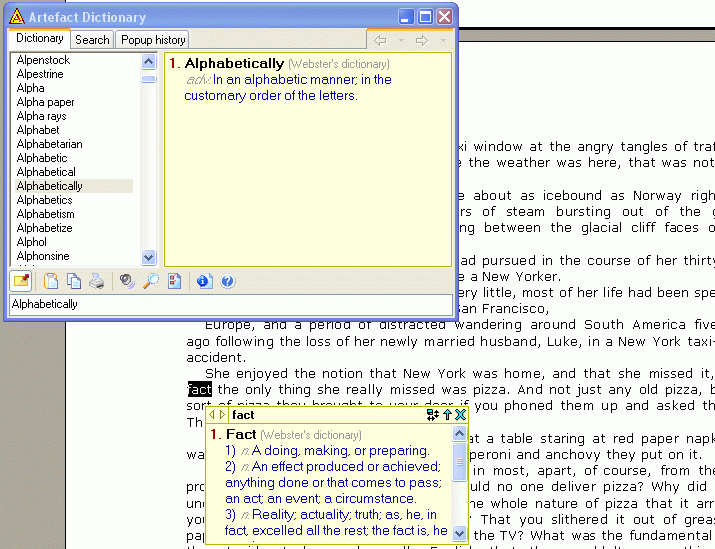Switch to the Search tab

pos(92,40)
